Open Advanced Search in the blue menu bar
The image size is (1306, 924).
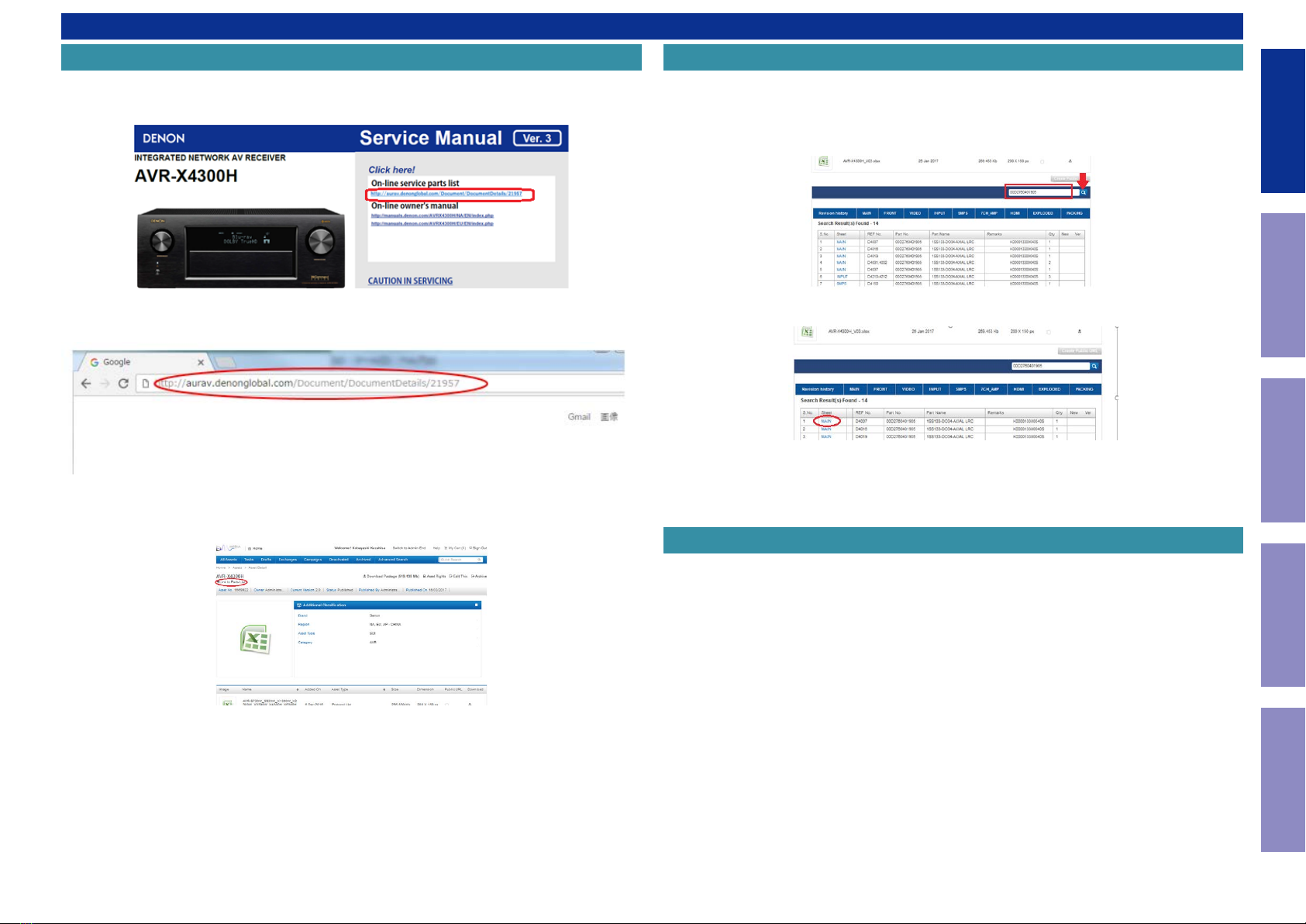click(393, 560)
